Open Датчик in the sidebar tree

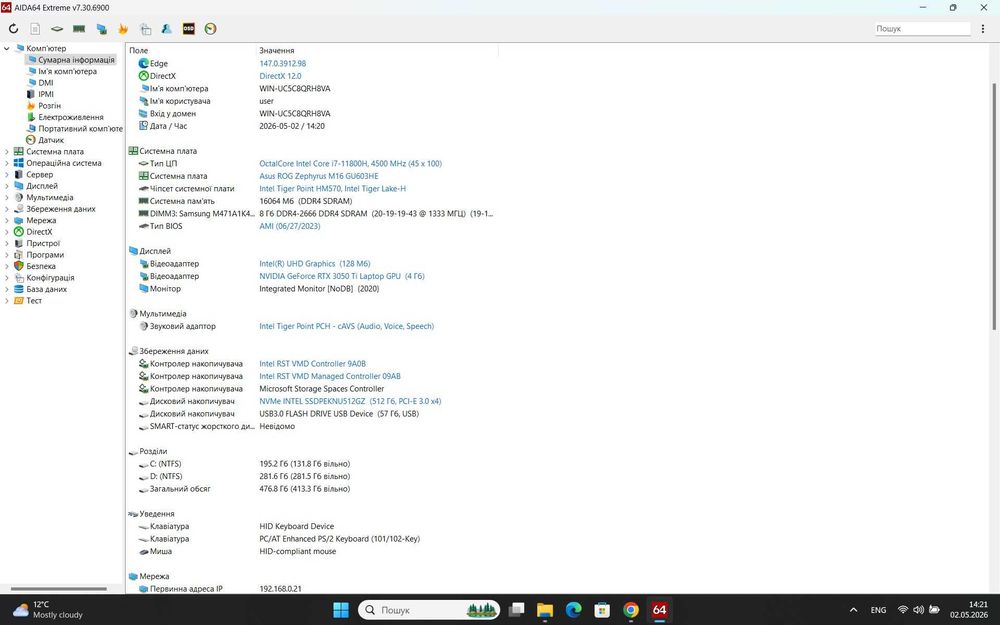[x=50, y=140]
